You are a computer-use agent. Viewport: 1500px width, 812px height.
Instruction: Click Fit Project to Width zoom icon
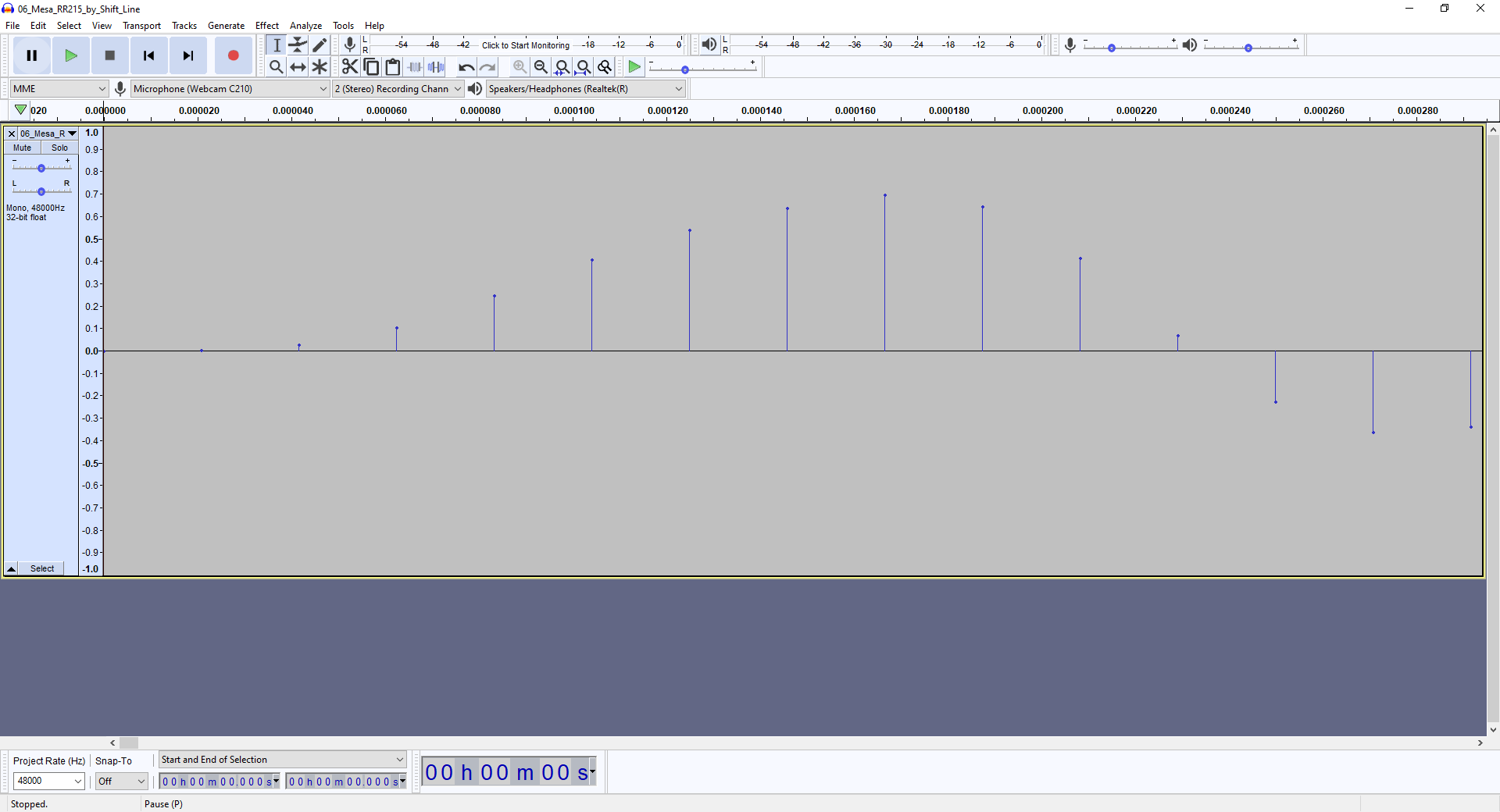[x=583, y=67]
